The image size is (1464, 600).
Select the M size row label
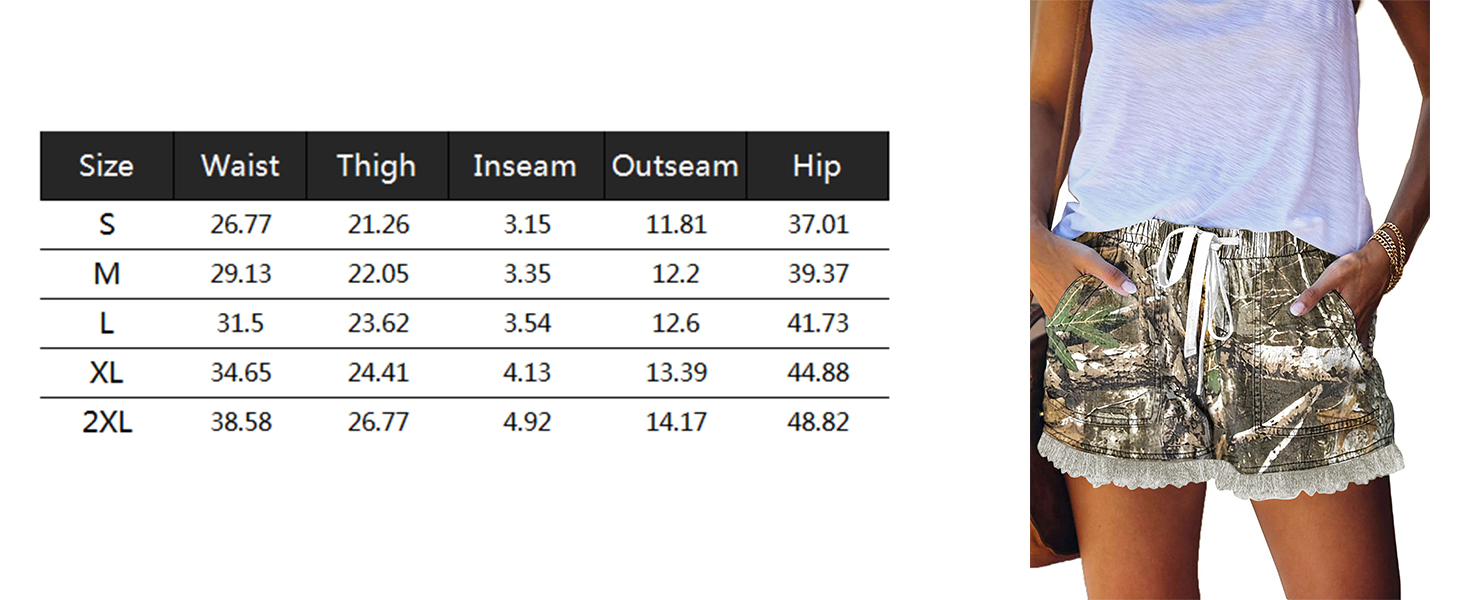click(x=106, y=274)
